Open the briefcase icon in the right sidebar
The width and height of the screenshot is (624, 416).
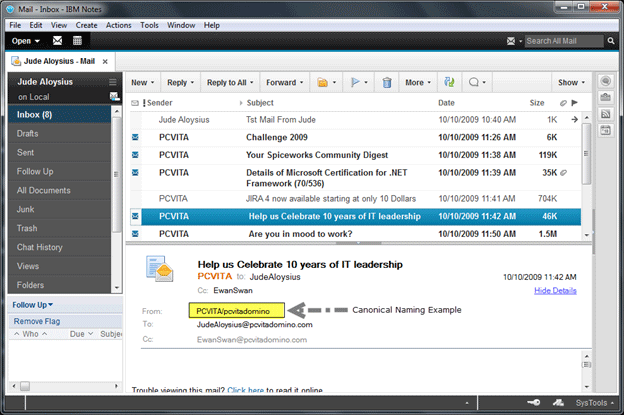[x=605, y=97]
